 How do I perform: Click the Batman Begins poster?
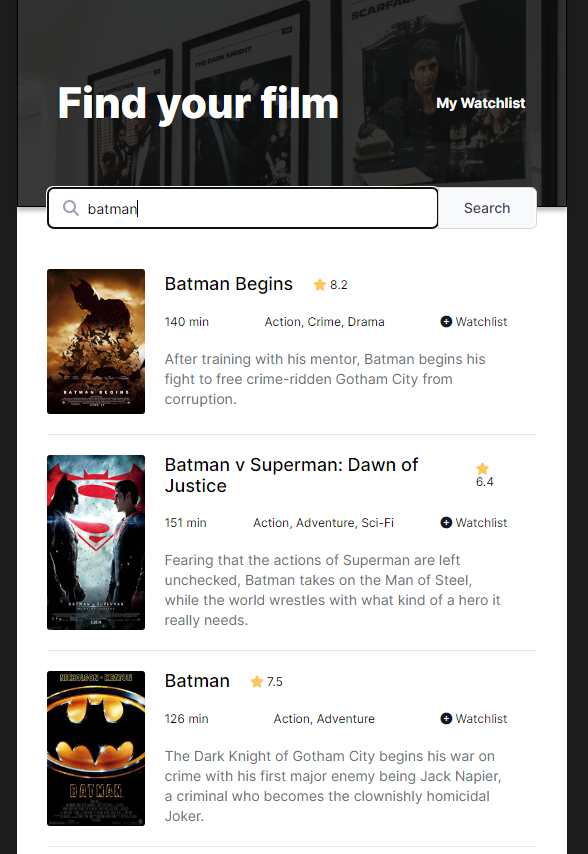click(x=95, y=341)
